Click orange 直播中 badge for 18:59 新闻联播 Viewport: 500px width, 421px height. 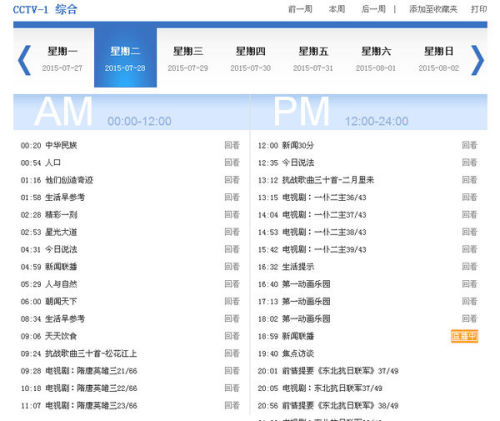(x=465, y=336)
